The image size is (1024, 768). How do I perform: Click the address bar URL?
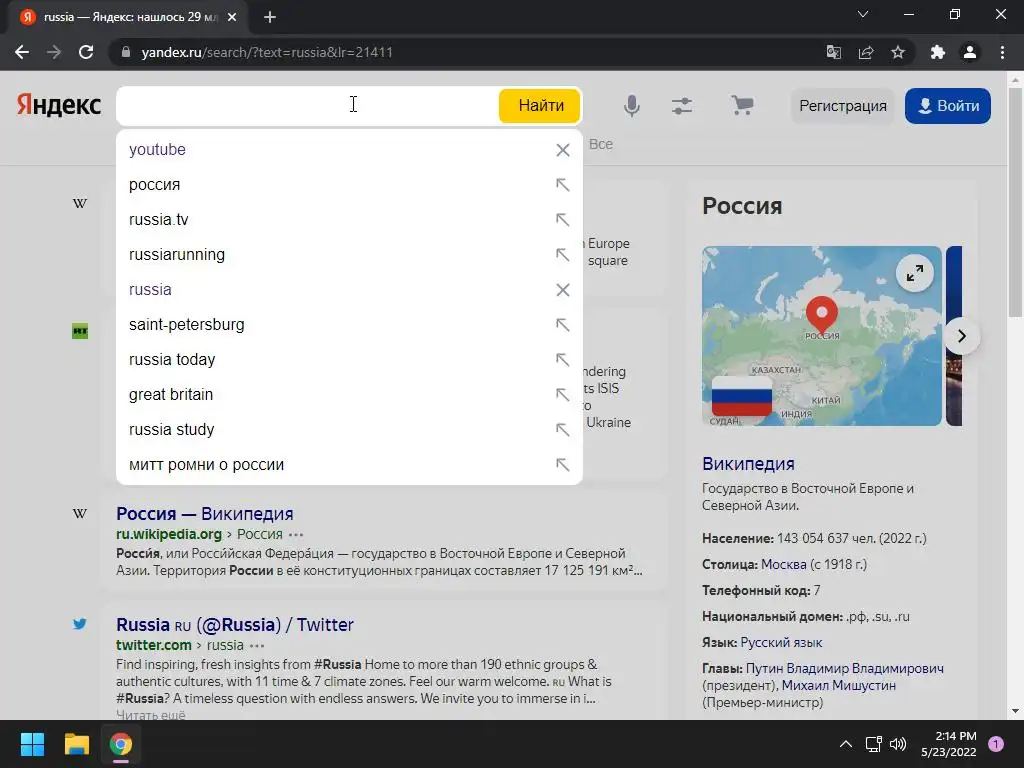267,52
